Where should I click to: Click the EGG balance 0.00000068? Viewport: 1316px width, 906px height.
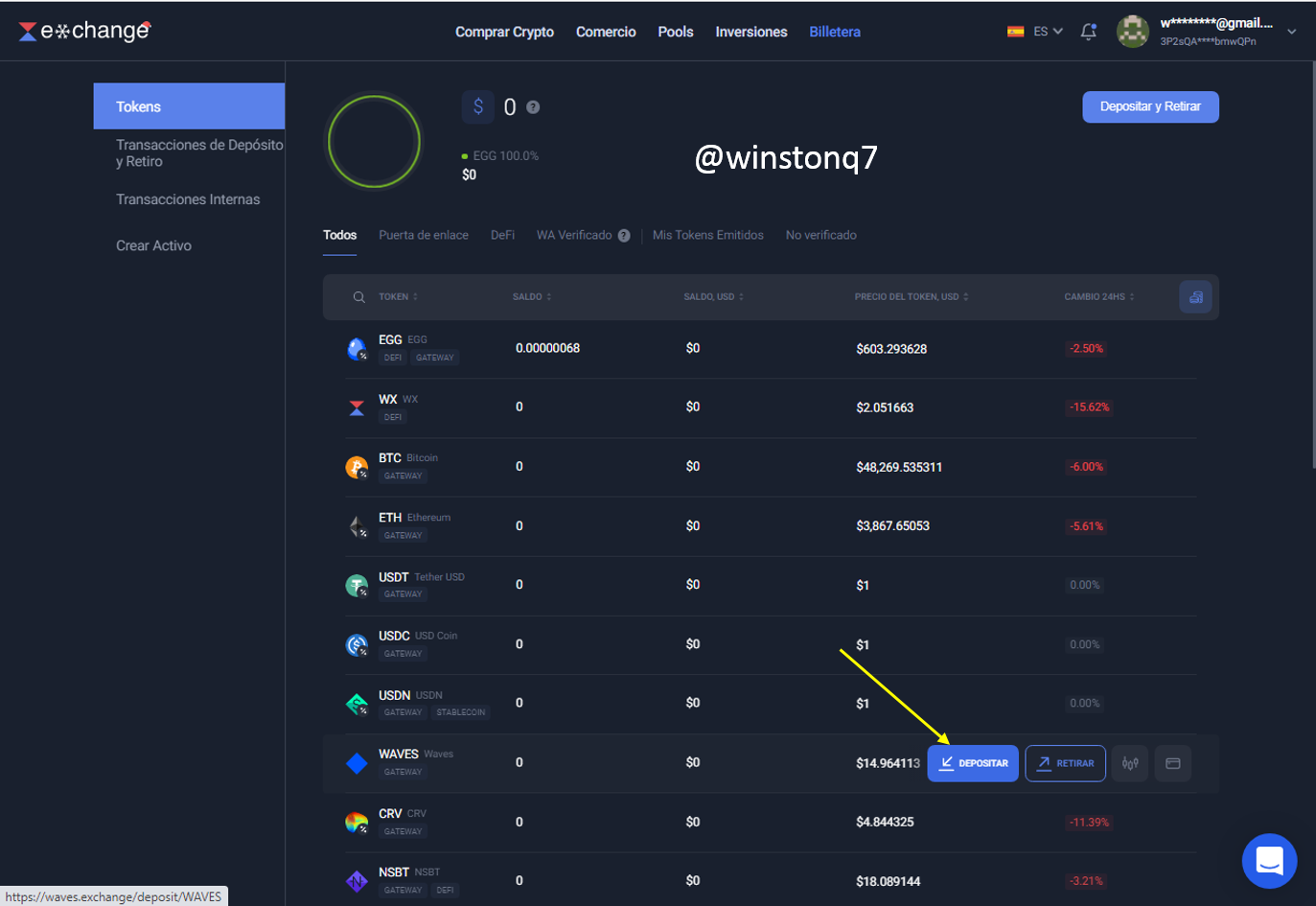pos(547,349)
